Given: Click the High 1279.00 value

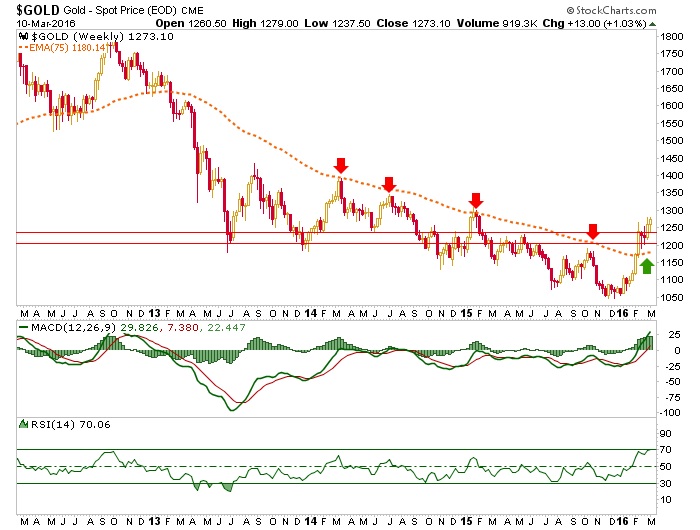Looking at the screenshot, I should (x=265, y=23).
